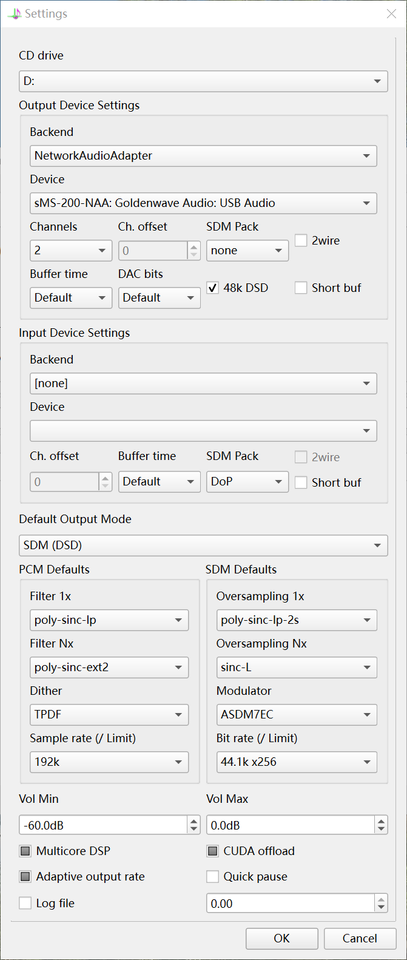Open the input Buffer time dropdown
Screen dimensions: 407x960
pos(159,482)
